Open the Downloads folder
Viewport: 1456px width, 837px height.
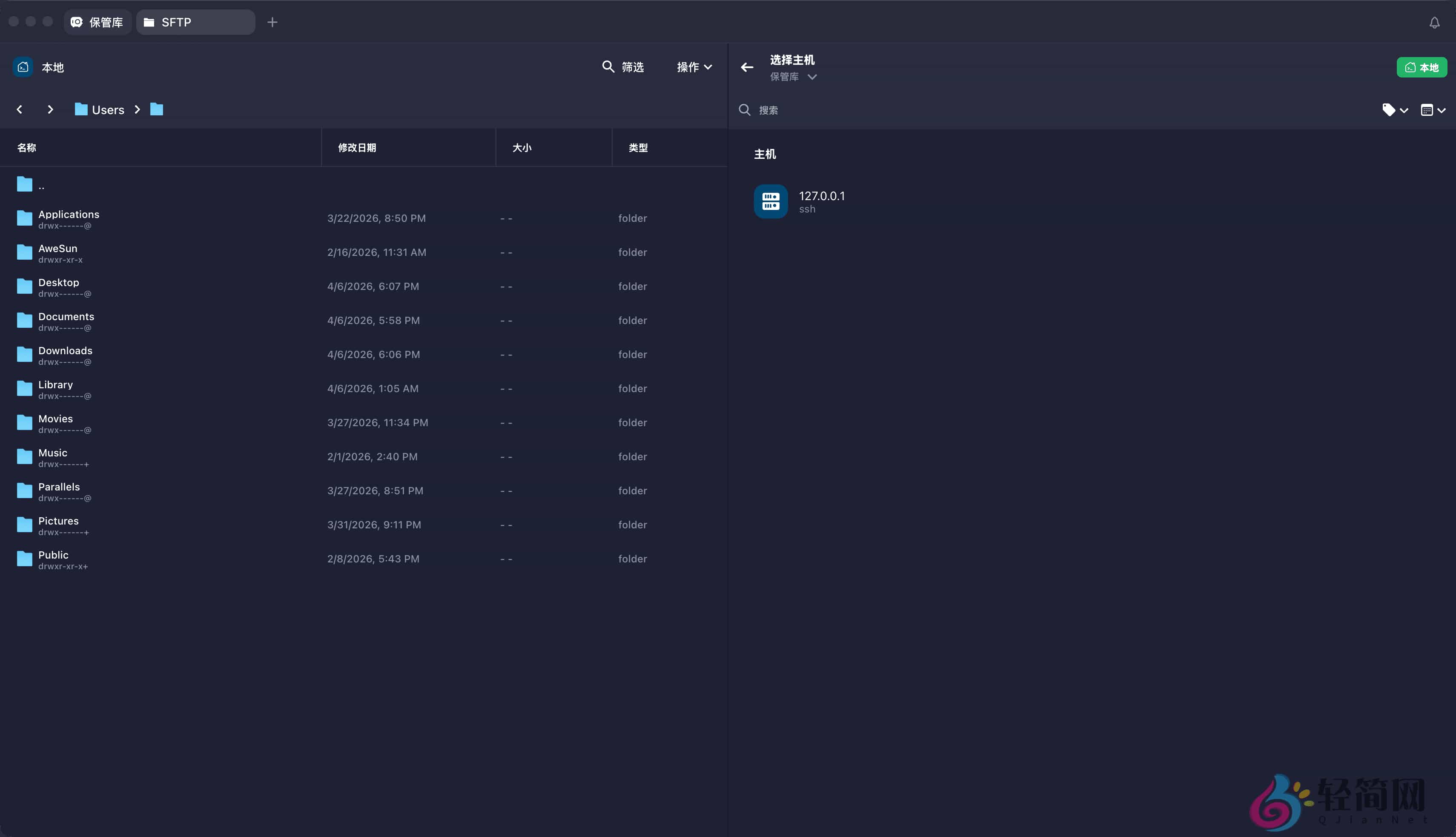tap(65, 354)
